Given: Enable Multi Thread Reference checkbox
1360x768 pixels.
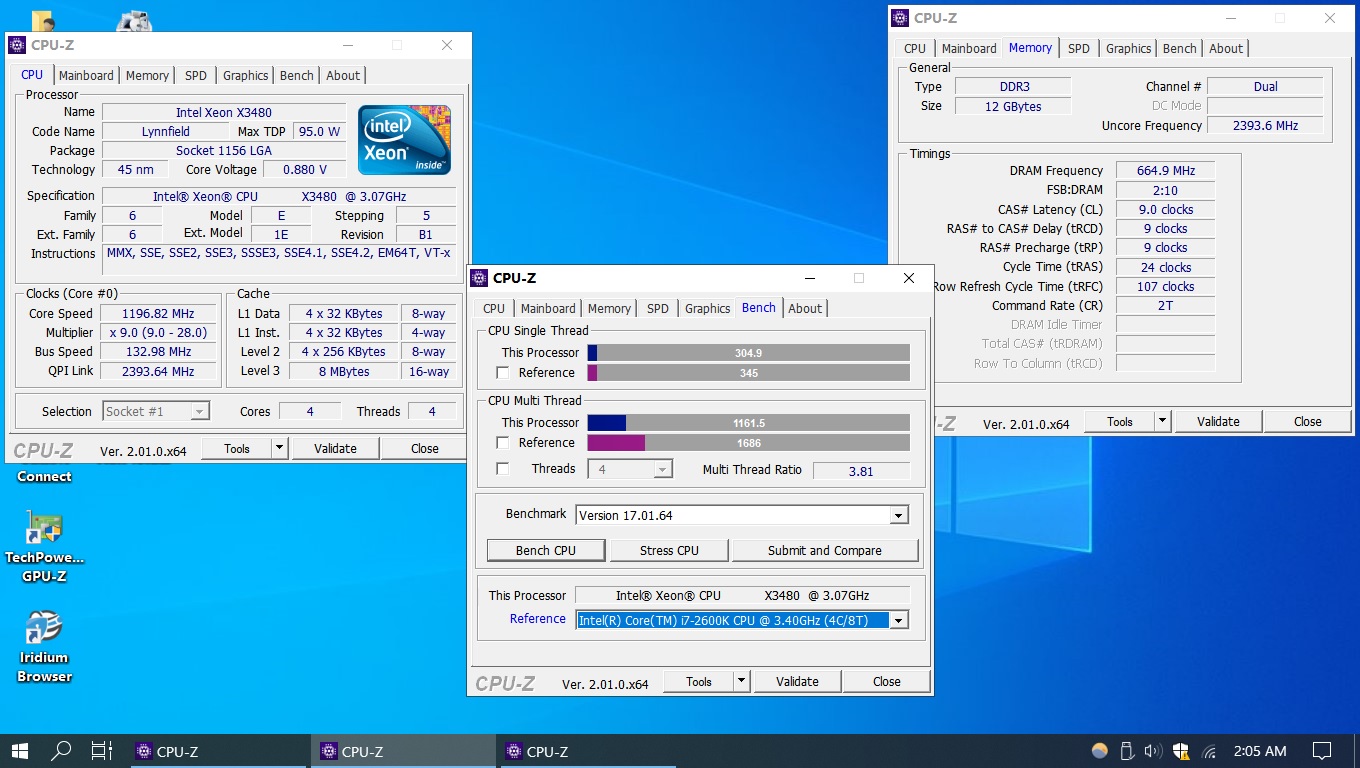Looking at the screenshot, I should 503,443.
